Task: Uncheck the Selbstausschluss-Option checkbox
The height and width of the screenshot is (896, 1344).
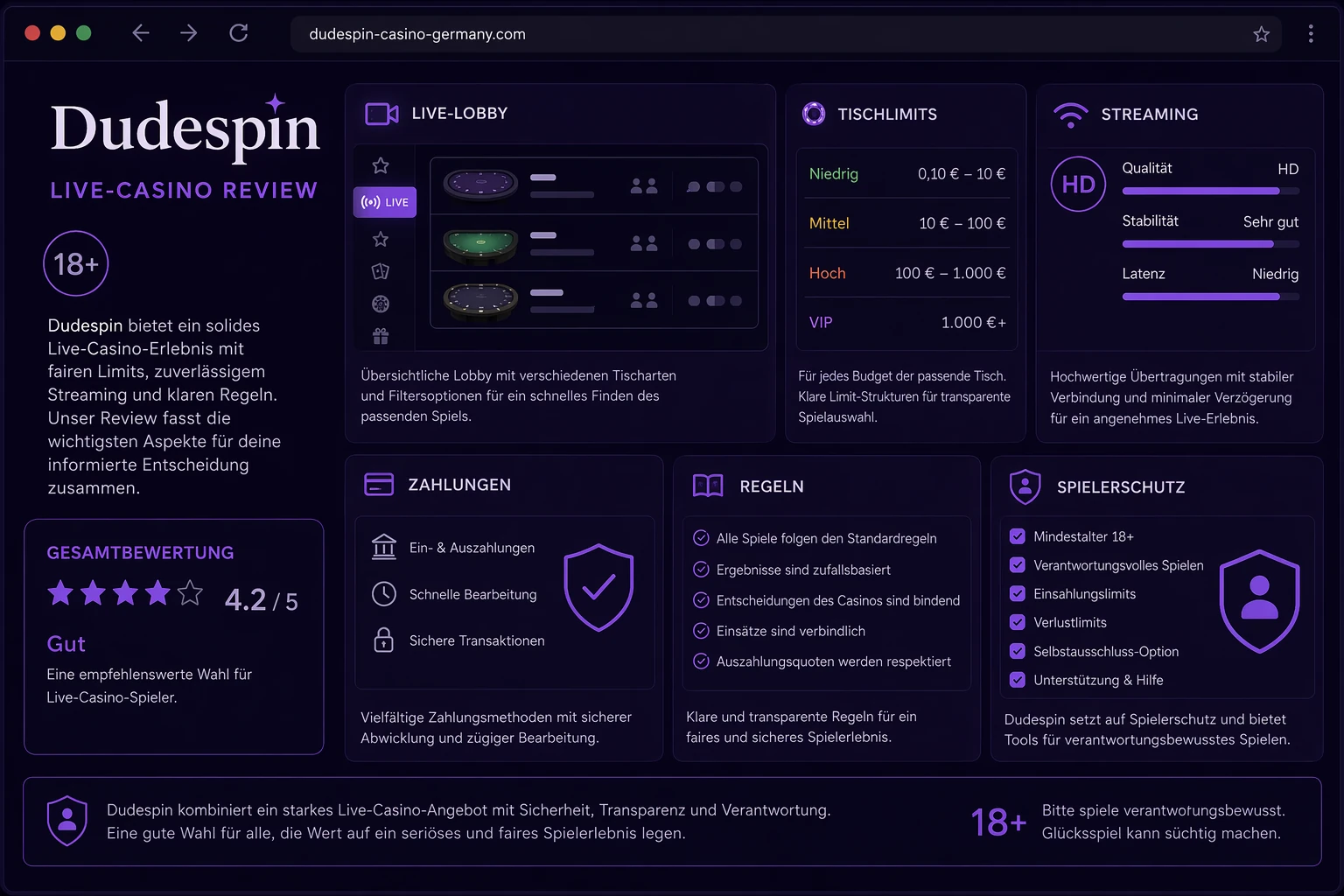Action: (x=1018, y=651)
